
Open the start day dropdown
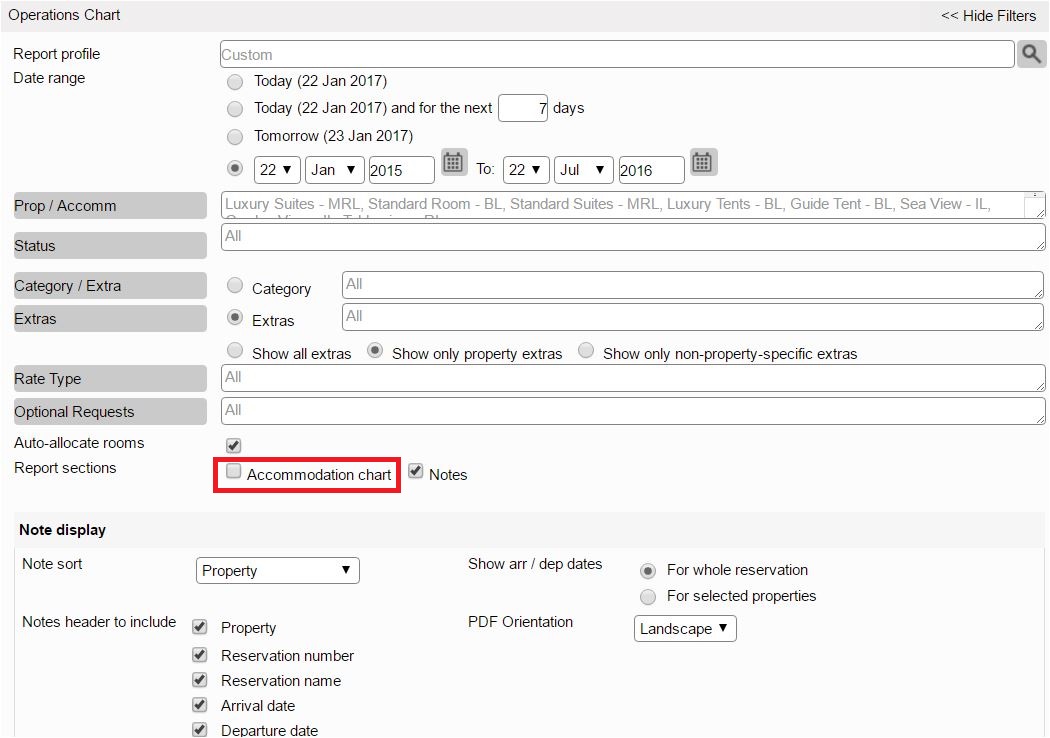click(277, 170)
